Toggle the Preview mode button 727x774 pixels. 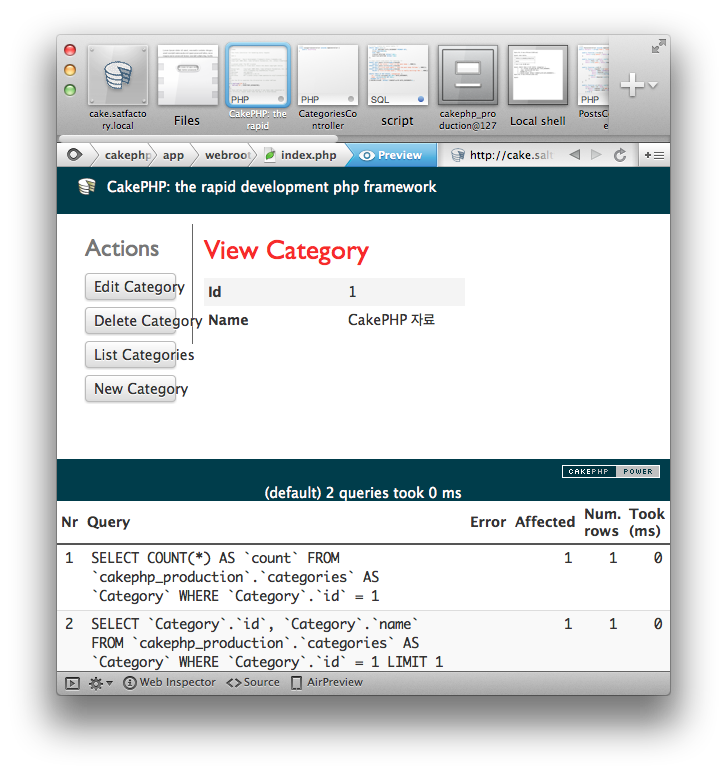[391, 155]
